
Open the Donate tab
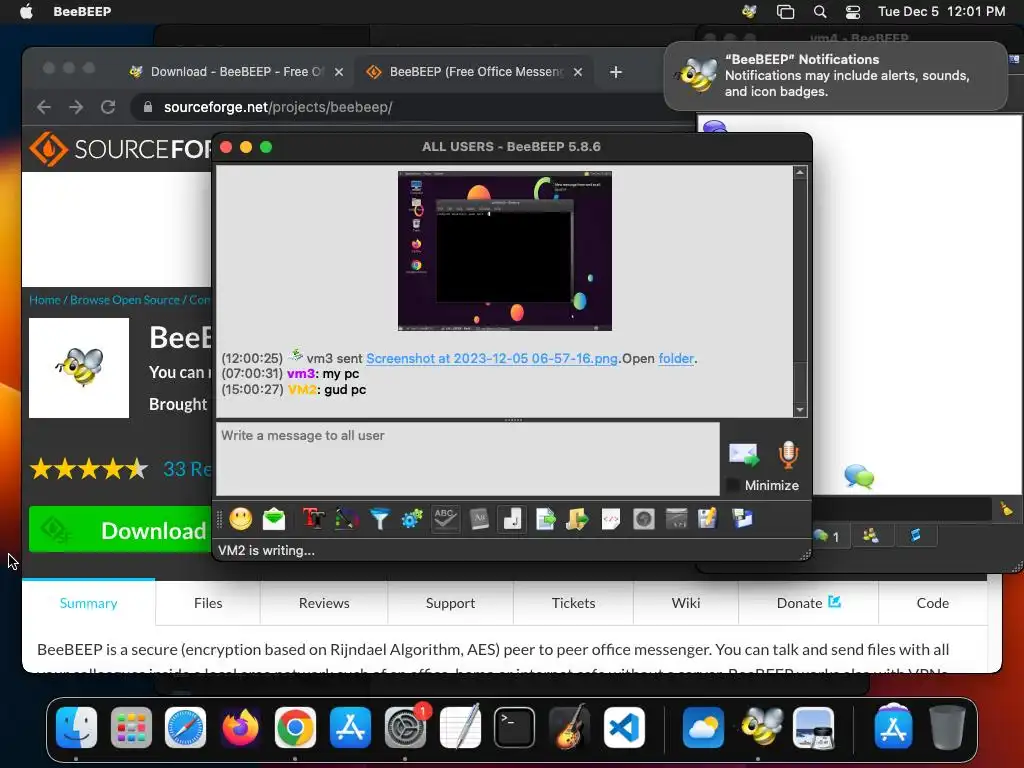808,603
